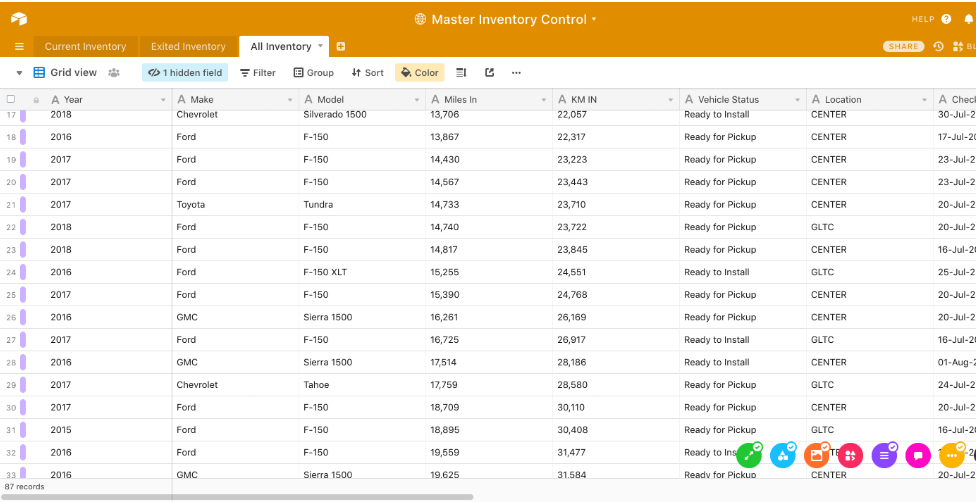Click the Miles In column header name
This screenshot has height=502, width=976.
pyautogui.click(x=460, y=100)
